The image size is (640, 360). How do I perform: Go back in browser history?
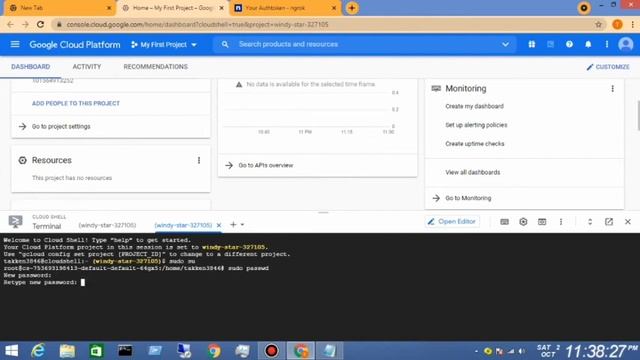pyautogui.click(x=10, y=24)
